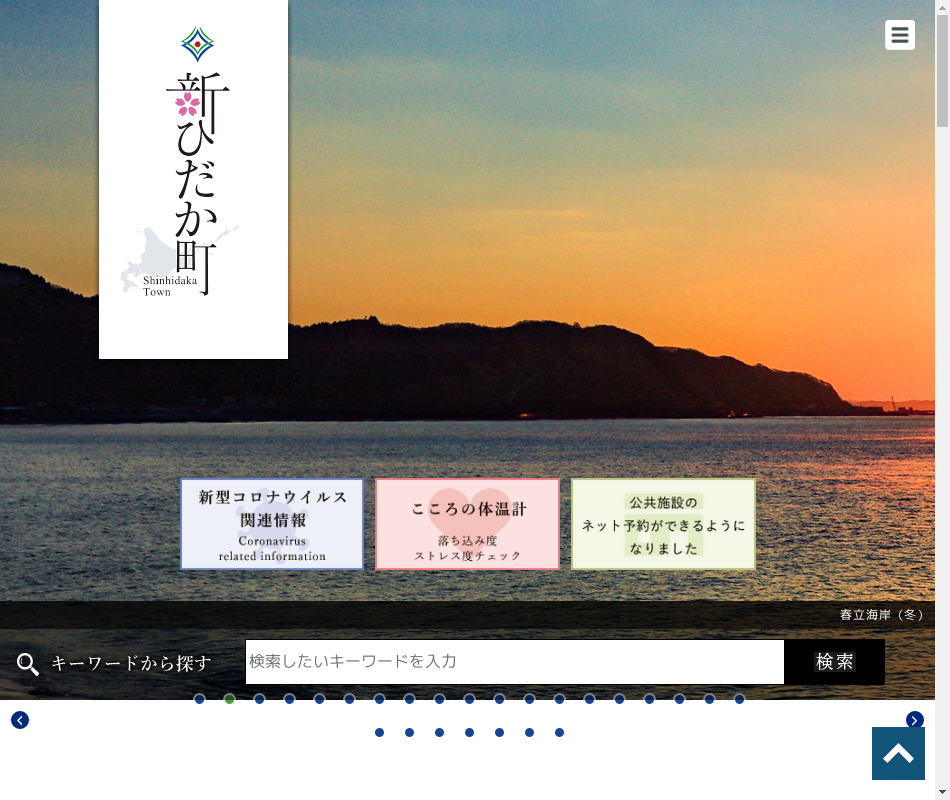This screenshot has height=800, width=950.
Task: Open the 公共施設のネット予約 banner
Action: tap(663, 524)
